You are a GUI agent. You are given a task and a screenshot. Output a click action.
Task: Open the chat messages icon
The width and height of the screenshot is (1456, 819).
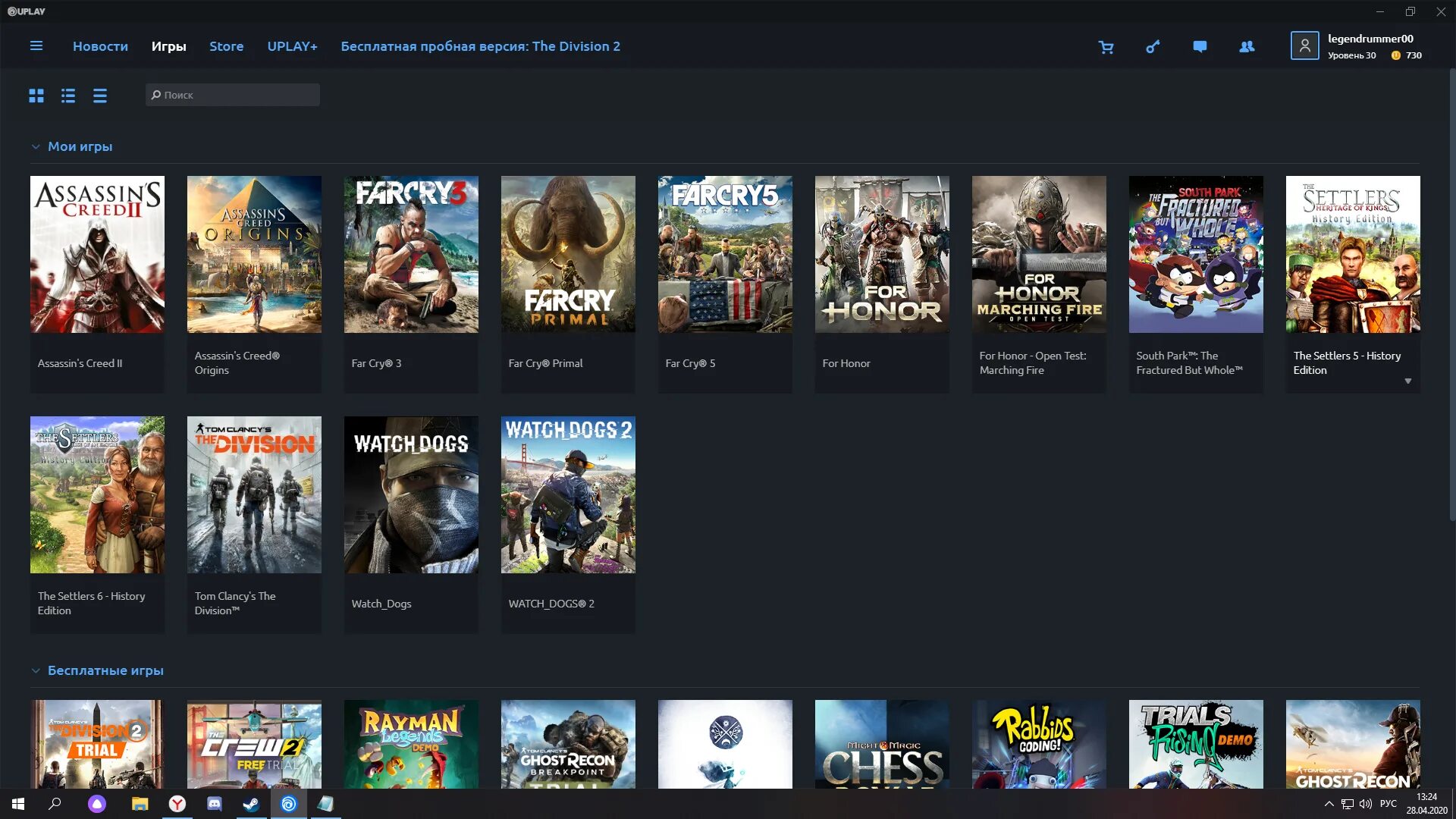[x=1200, y=47]
